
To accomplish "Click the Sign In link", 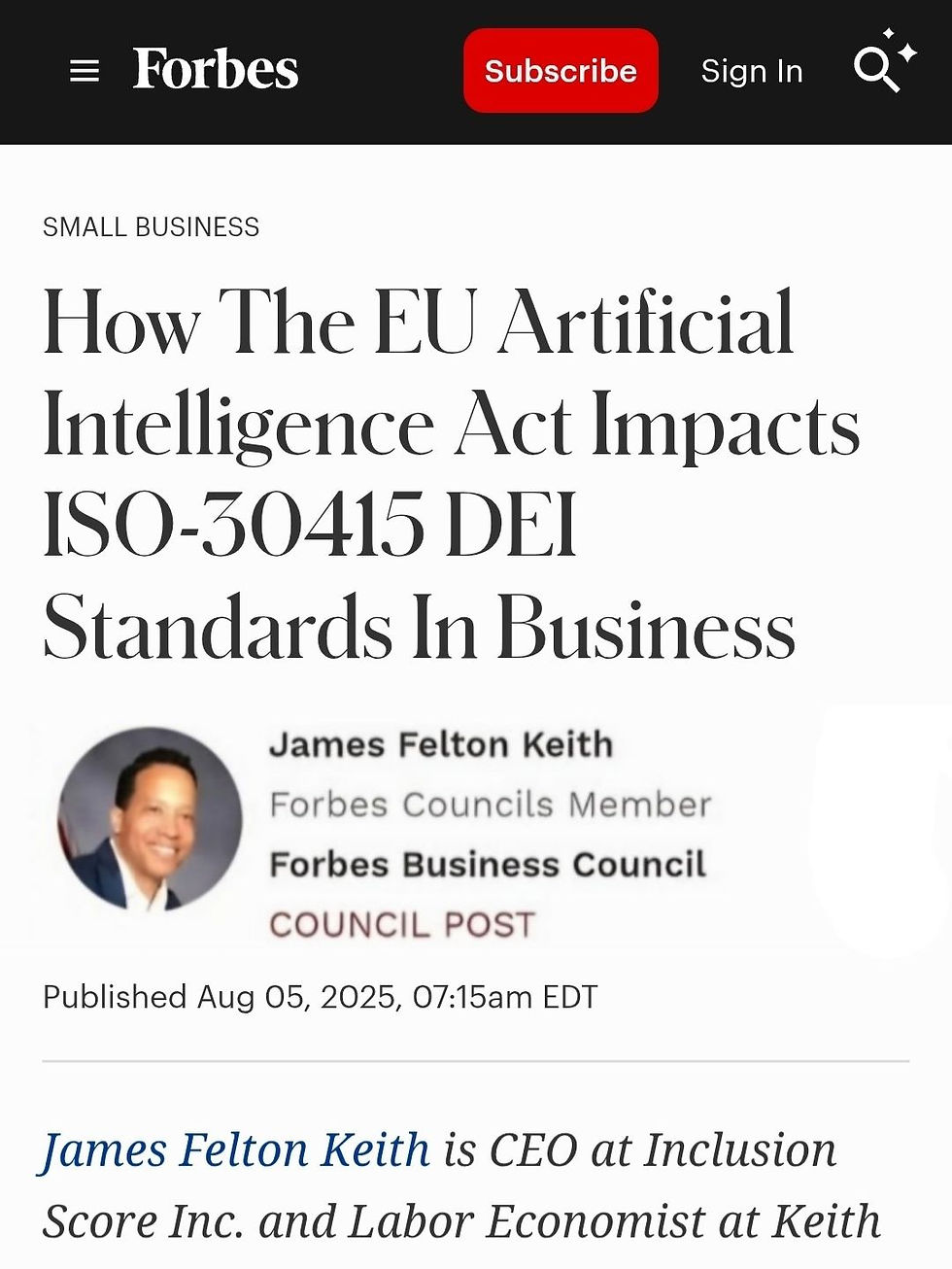I will pos(751,71).
